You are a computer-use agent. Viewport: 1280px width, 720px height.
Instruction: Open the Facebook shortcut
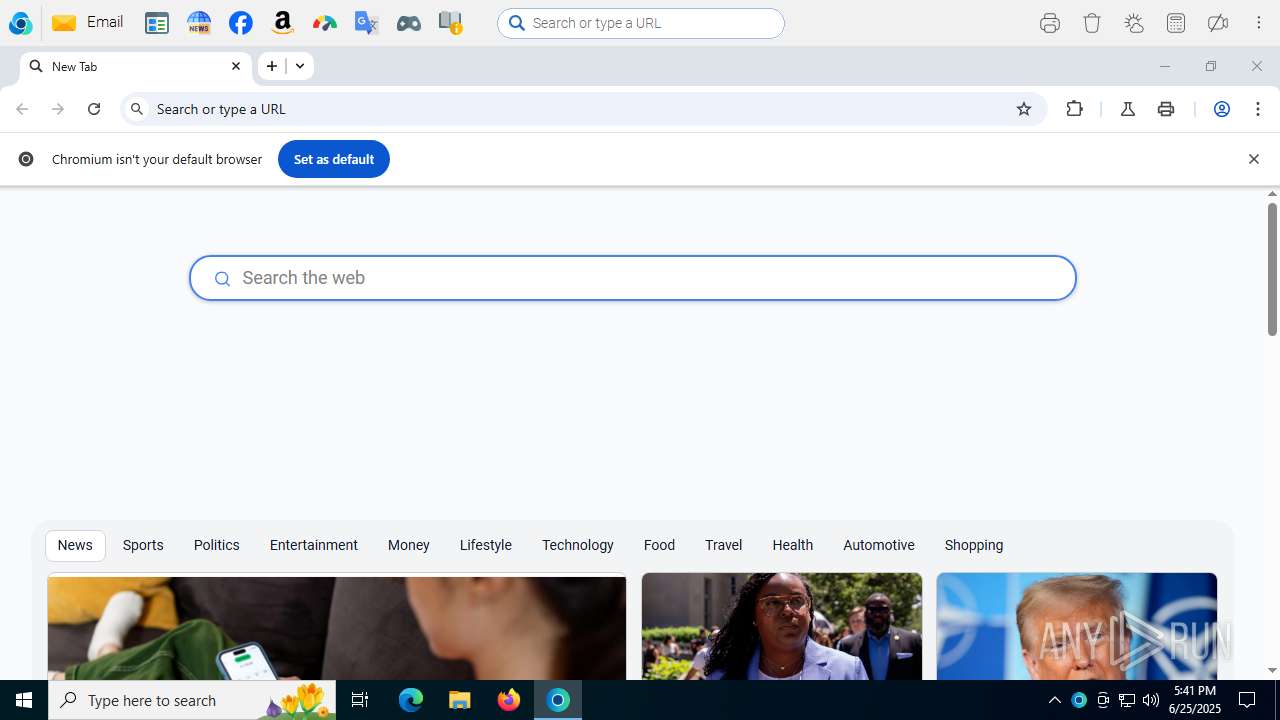click(241, 23)
